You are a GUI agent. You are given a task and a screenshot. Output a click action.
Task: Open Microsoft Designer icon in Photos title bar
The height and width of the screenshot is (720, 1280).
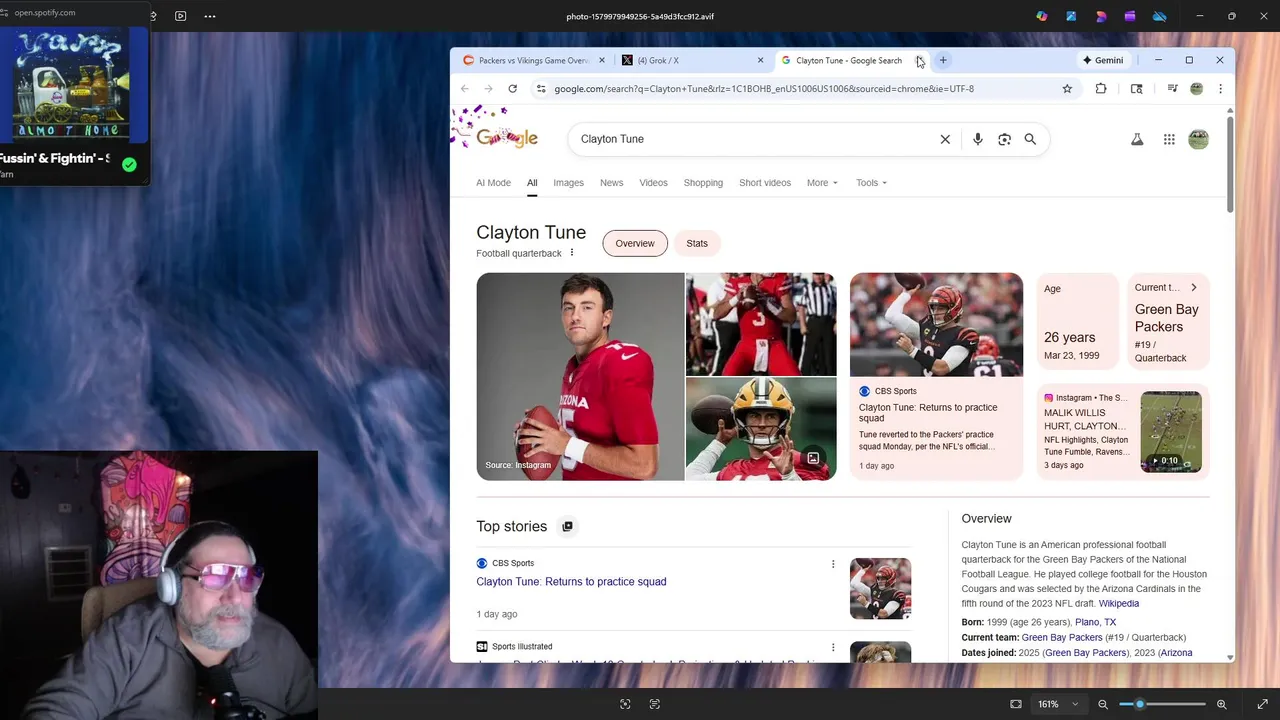[x=1100, y=16]
